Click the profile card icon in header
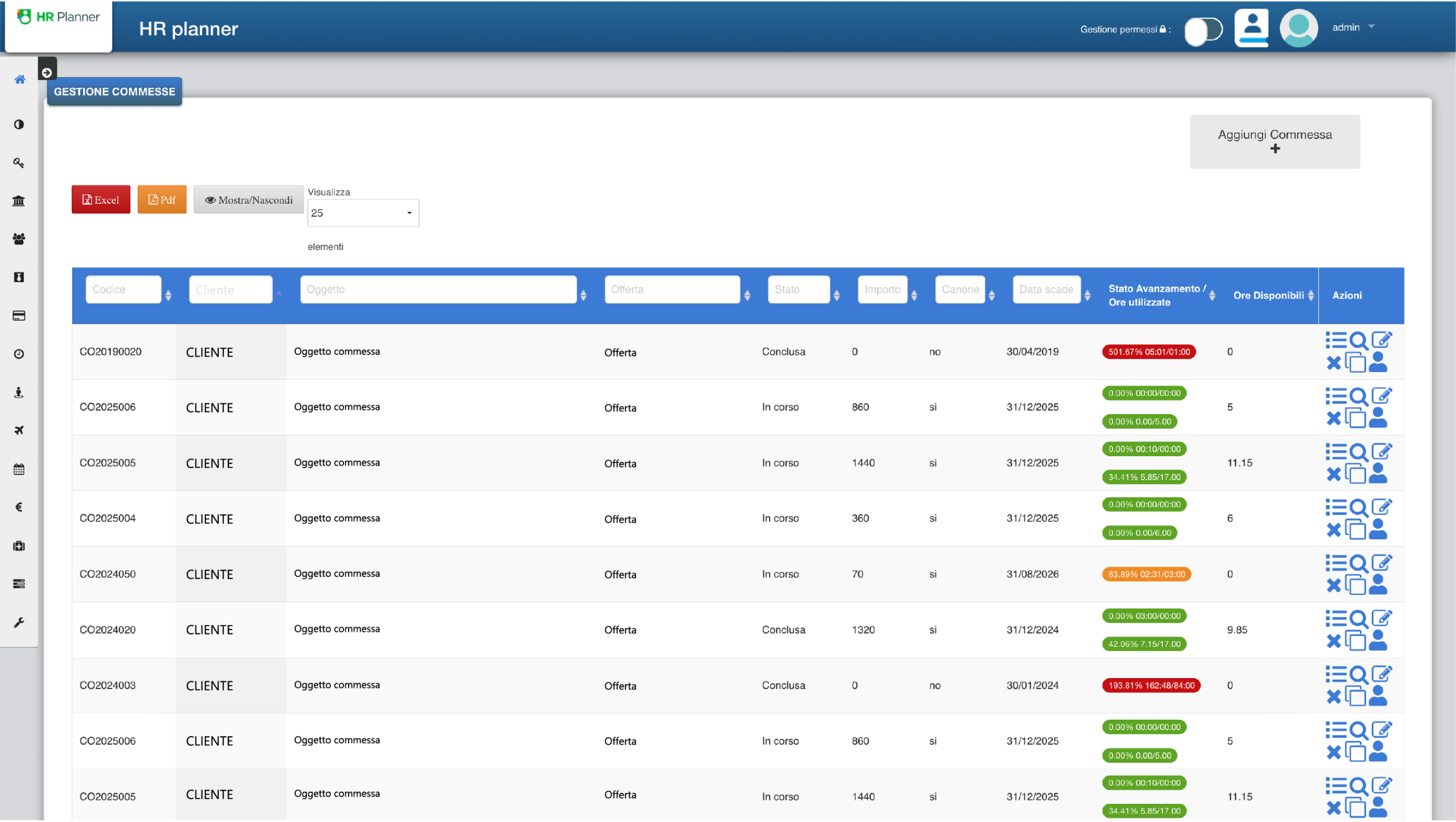Viewport: 1456px width, 822px height. click(1251, 27)
